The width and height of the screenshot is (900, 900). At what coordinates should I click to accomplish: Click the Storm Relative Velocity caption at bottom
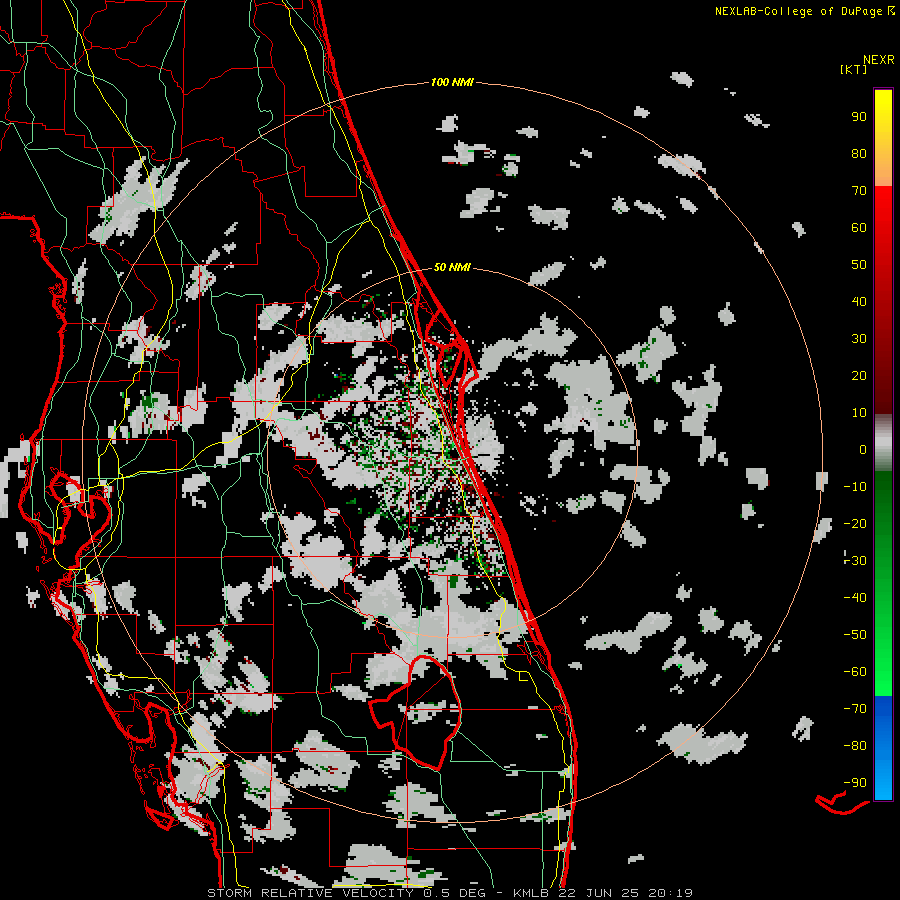(450, 893)
